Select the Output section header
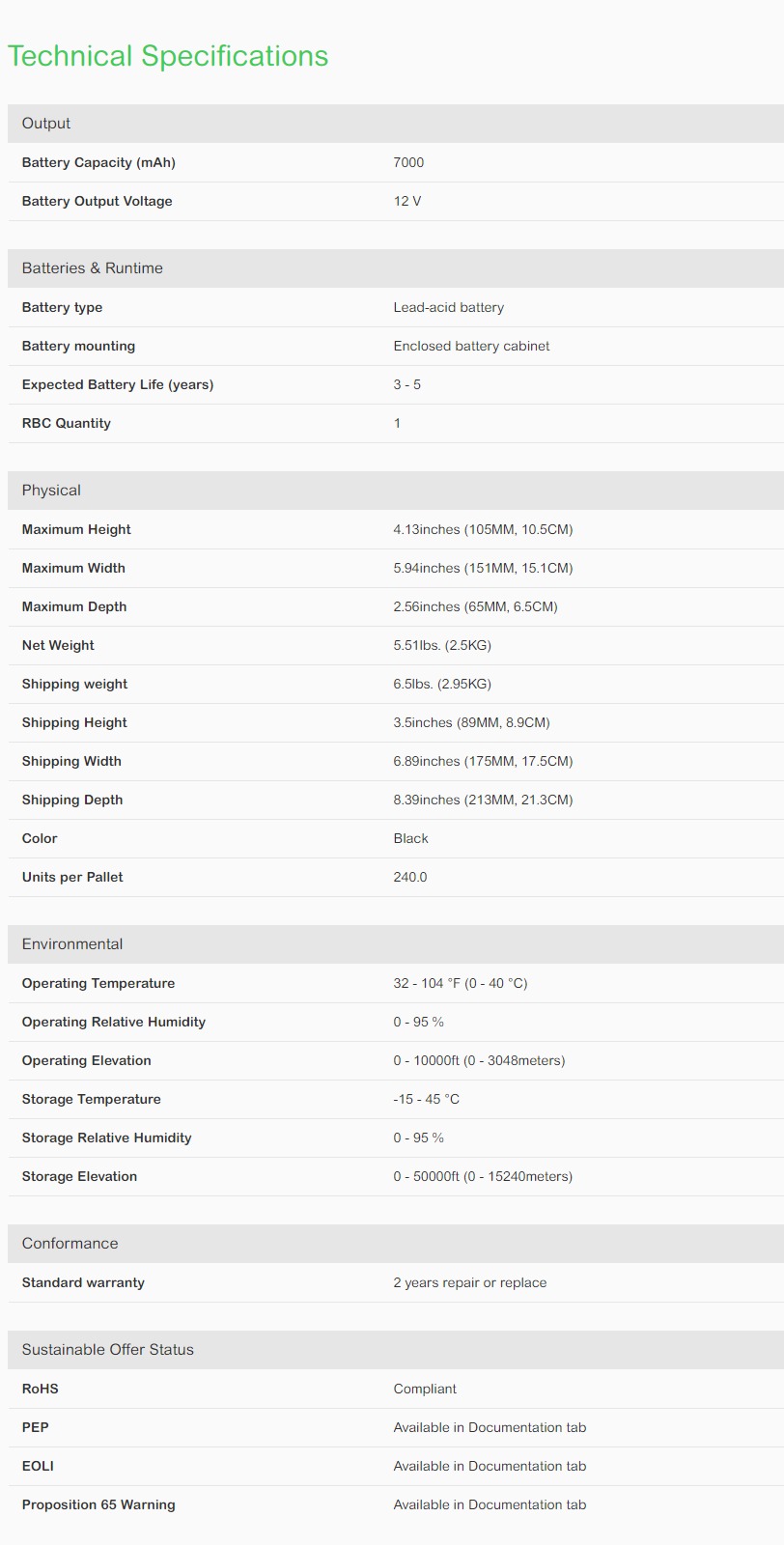The image size is (784, 1545). click(x=396, y=124)
